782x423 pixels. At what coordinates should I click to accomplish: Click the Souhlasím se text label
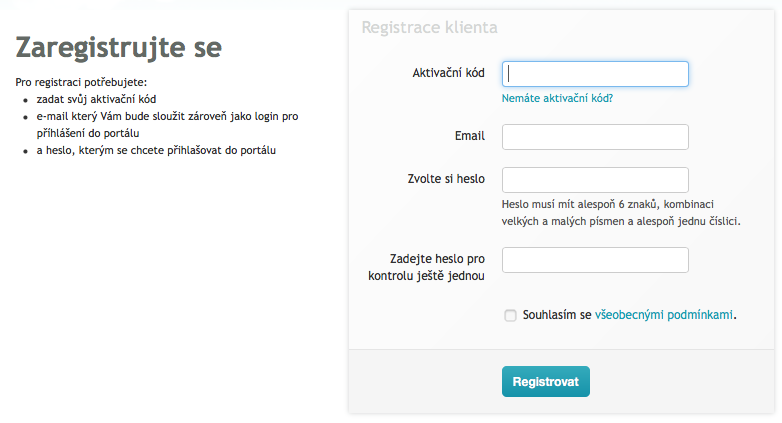(x=557, y=315)
